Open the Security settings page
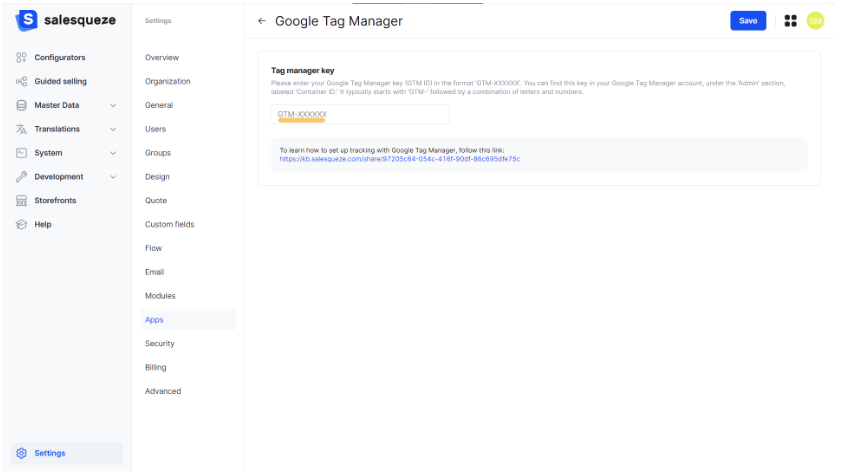This screenshot has height=472, width=842. 159,344
